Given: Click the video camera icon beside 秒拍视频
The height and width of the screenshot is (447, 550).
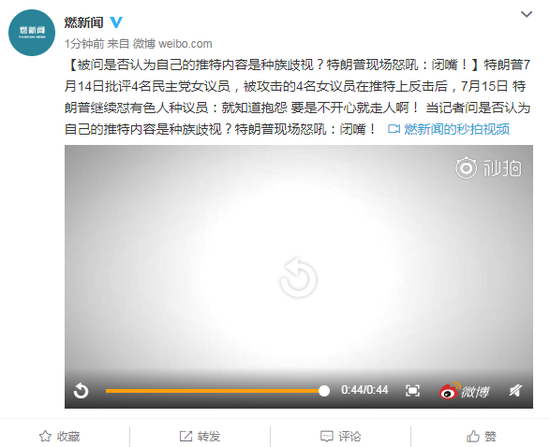Looking at the screenshot, I should 394,129.
